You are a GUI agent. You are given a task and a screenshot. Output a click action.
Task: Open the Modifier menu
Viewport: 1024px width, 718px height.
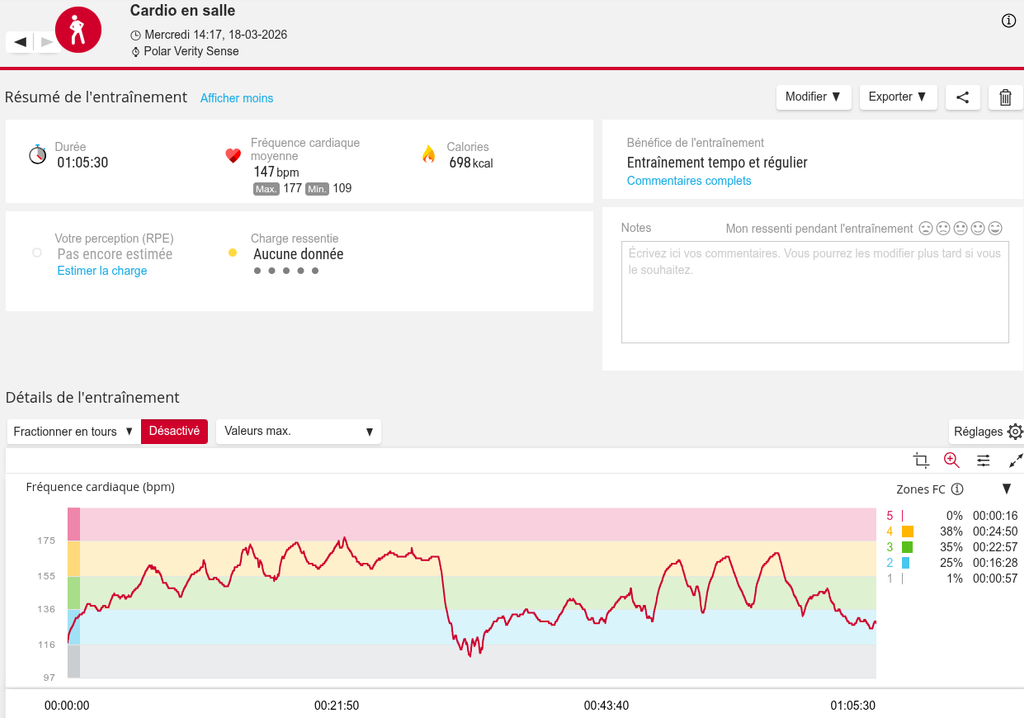coord(813,97)
